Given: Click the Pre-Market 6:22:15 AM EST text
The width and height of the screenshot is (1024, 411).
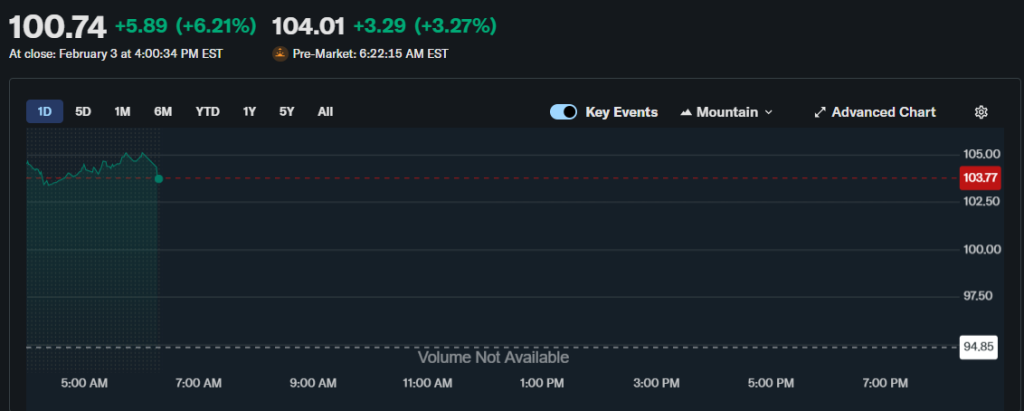Looking at the screenshot, I should (x=370, y=54).
